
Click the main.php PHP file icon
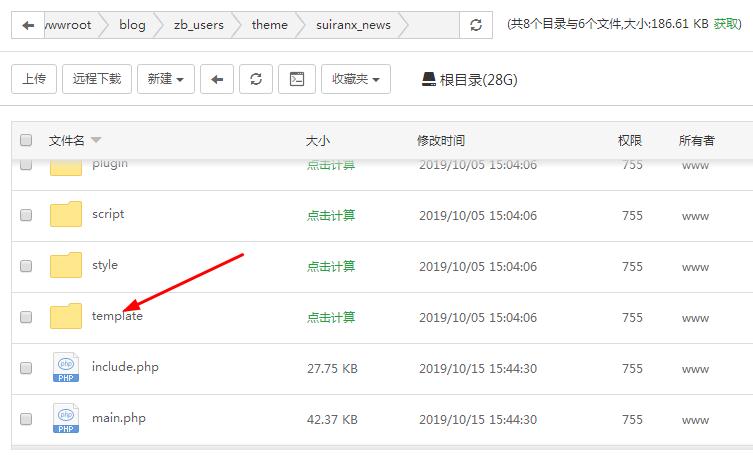pos(66,418)
